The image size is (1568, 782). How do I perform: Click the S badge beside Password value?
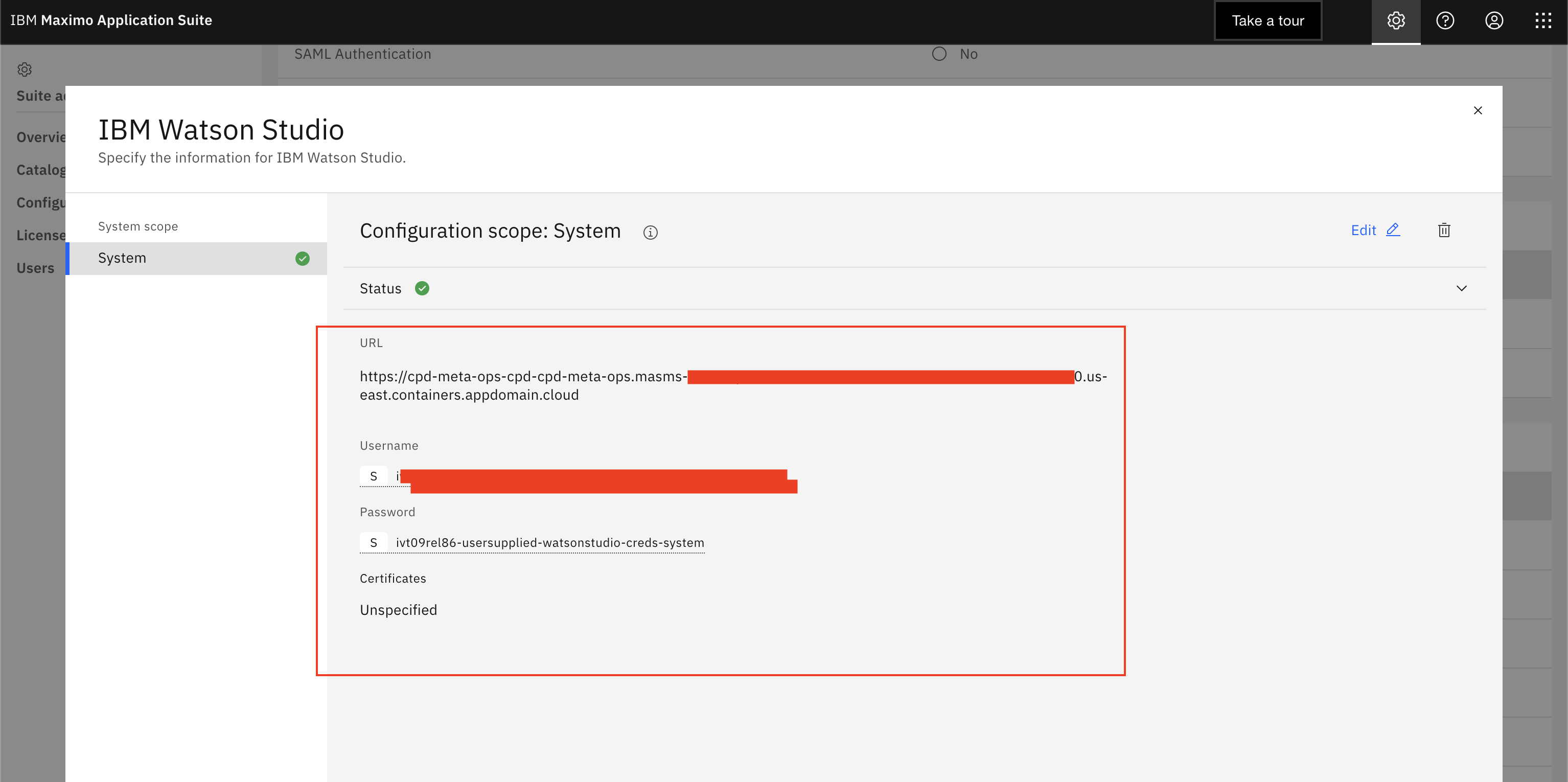pyautogui.click(x=374, y=542)
